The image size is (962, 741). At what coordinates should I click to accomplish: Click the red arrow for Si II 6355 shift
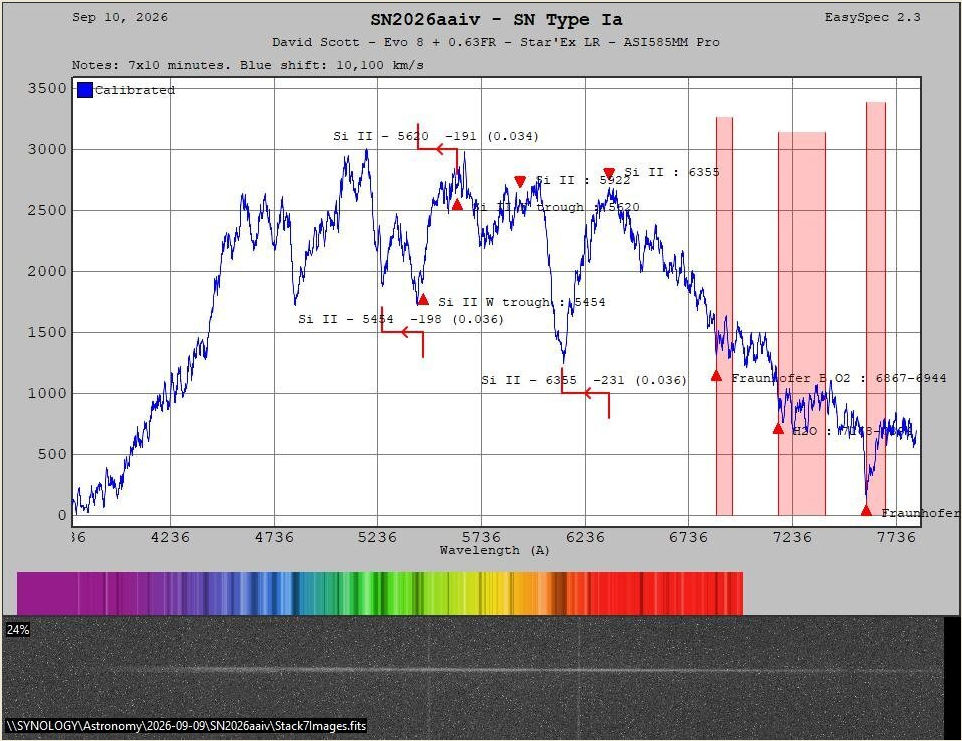pyautogui.click(x=585, y=393)
